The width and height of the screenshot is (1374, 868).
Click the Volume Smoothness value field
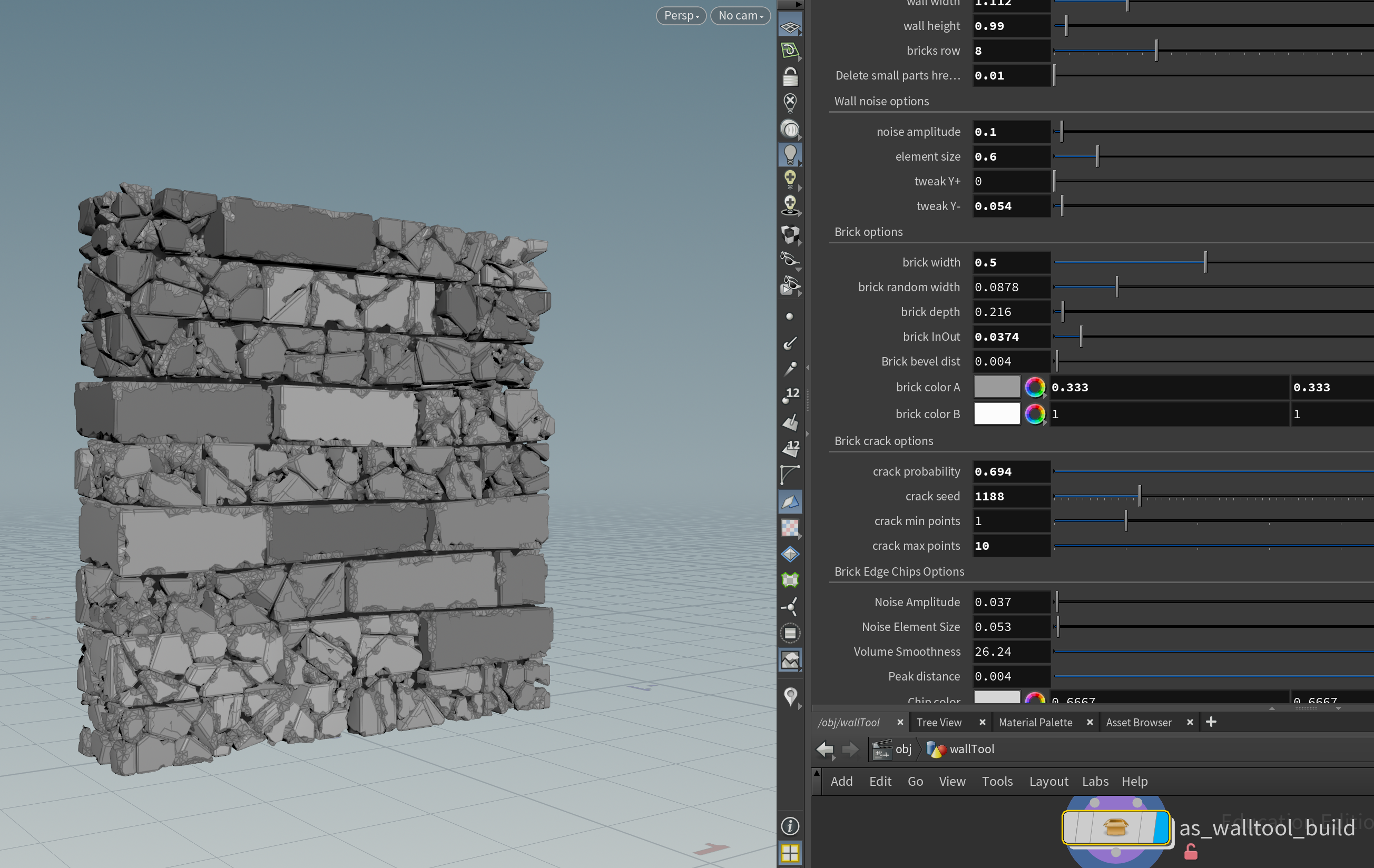tap(1010, 652)
